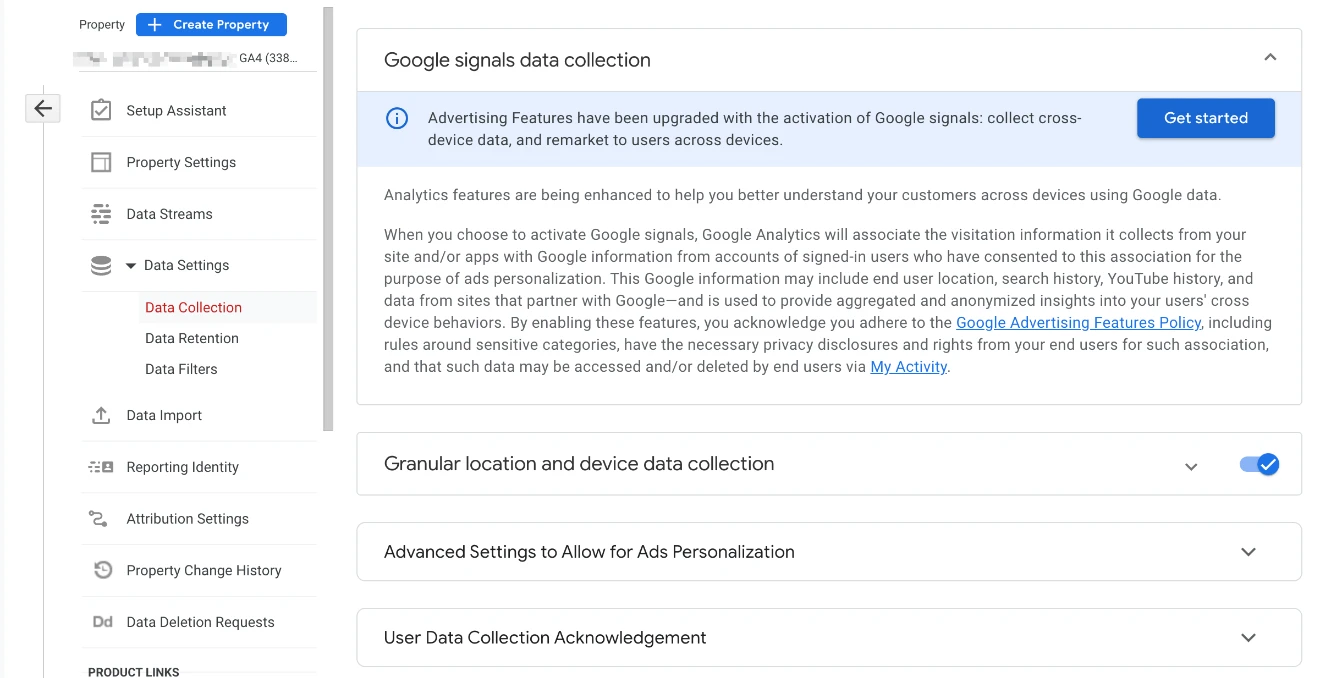The height and width of the screenshot is (678, 1320).
Task: Click the sidebar vertical scrollbar
Action: pyautogui.click(x=328, y=220)
